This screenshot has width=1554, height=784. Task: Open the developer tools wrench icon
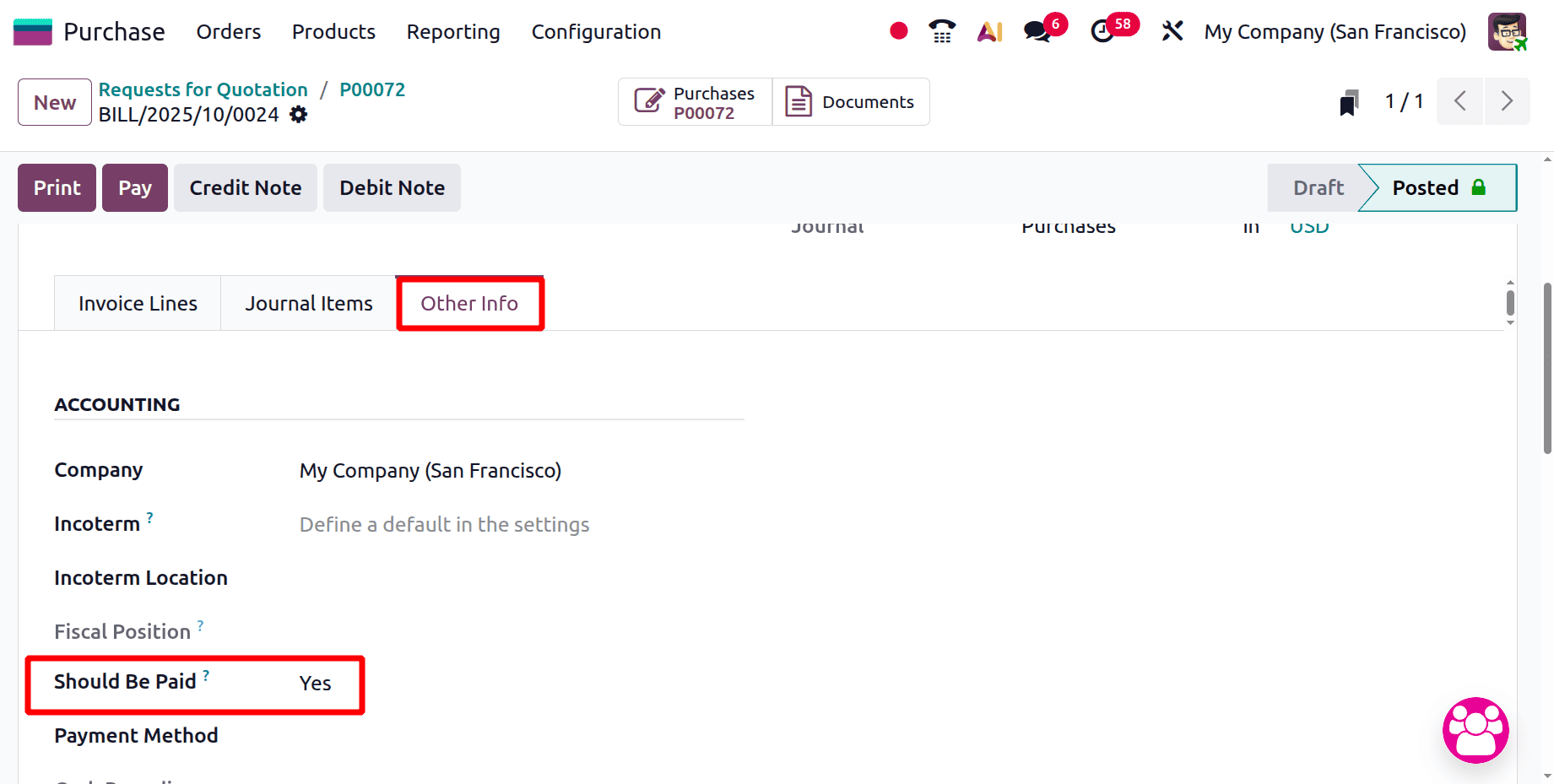coord(1172,30)
